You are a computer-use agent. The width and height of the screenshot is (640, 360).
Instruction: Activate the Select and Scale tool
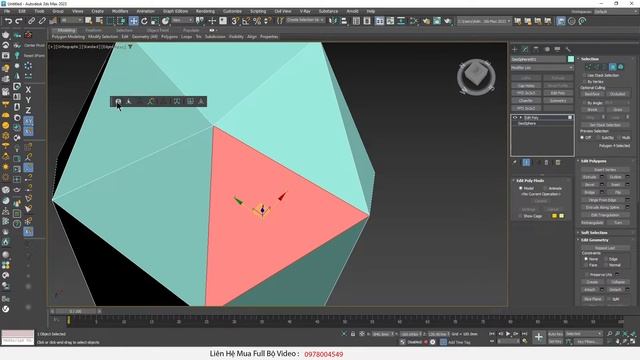click(155, 21)
